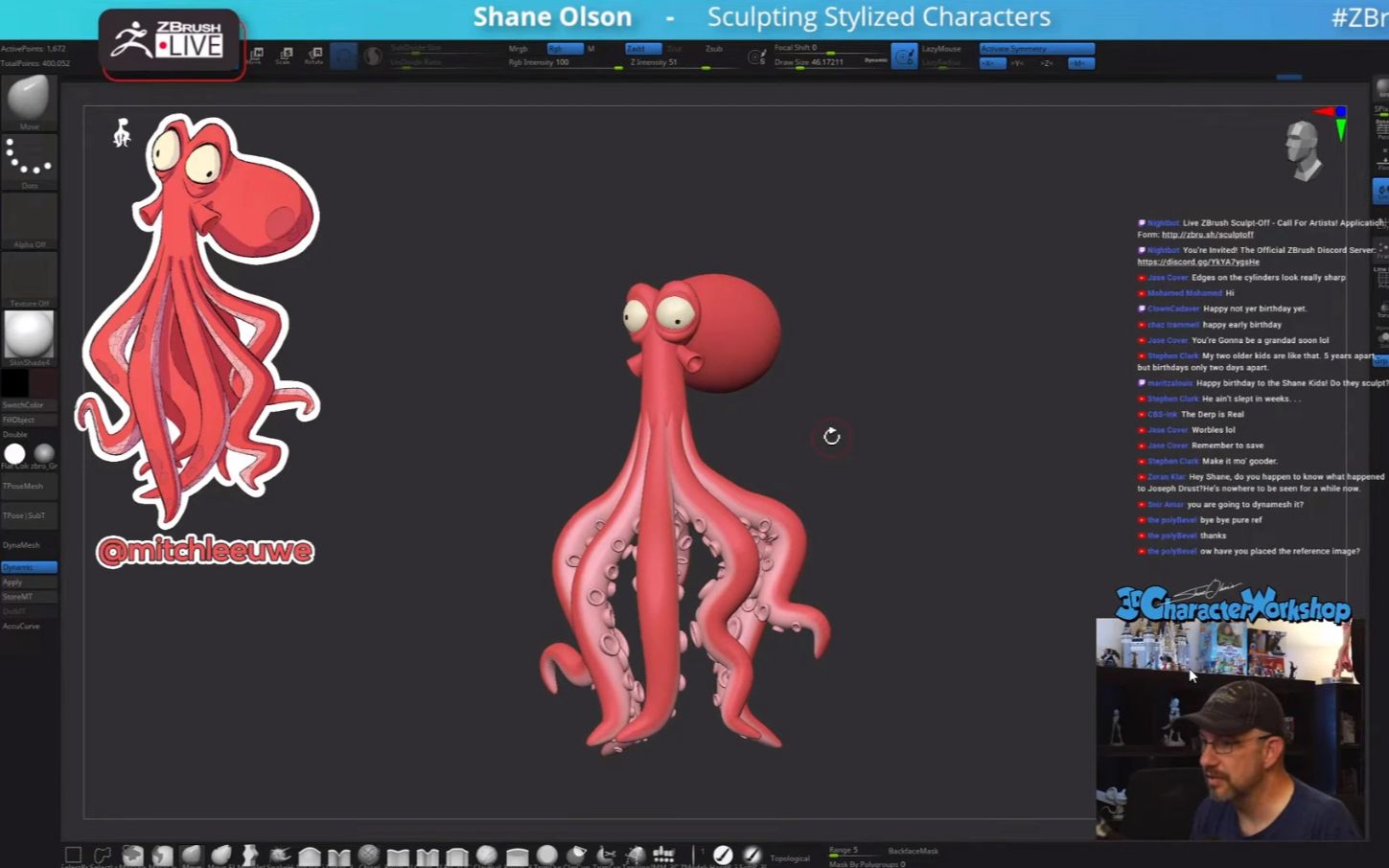This screenshot has height=868, width=1389.
Task: Open the Move brush thumbnail picker
Action: pos(29,102)
